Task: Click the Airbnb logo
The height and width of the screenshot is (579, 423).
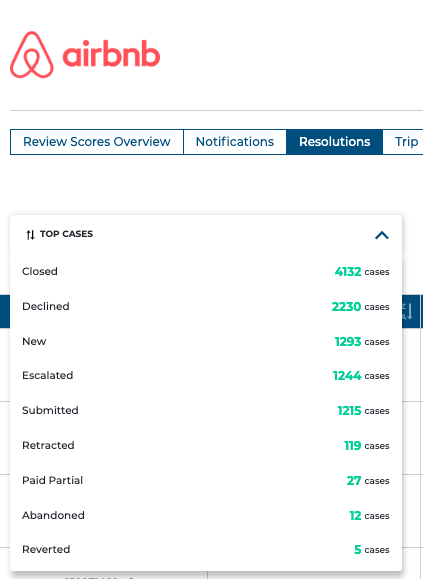Action: [85, 55]
